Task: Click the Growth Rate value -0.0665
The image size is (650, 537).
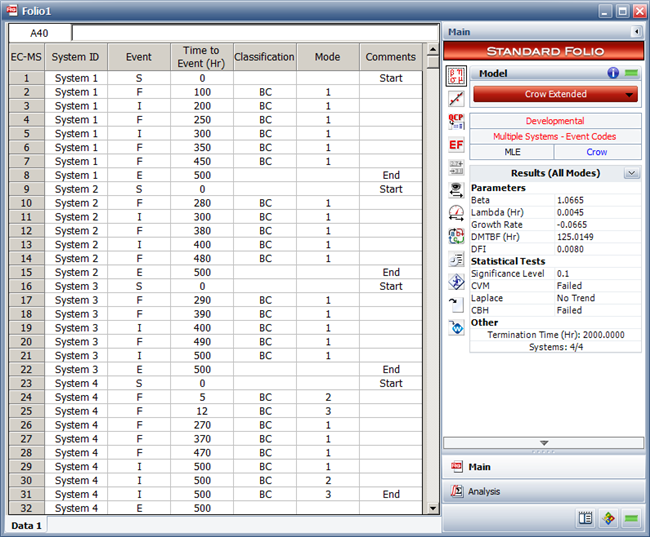Action: pos(572,225)
